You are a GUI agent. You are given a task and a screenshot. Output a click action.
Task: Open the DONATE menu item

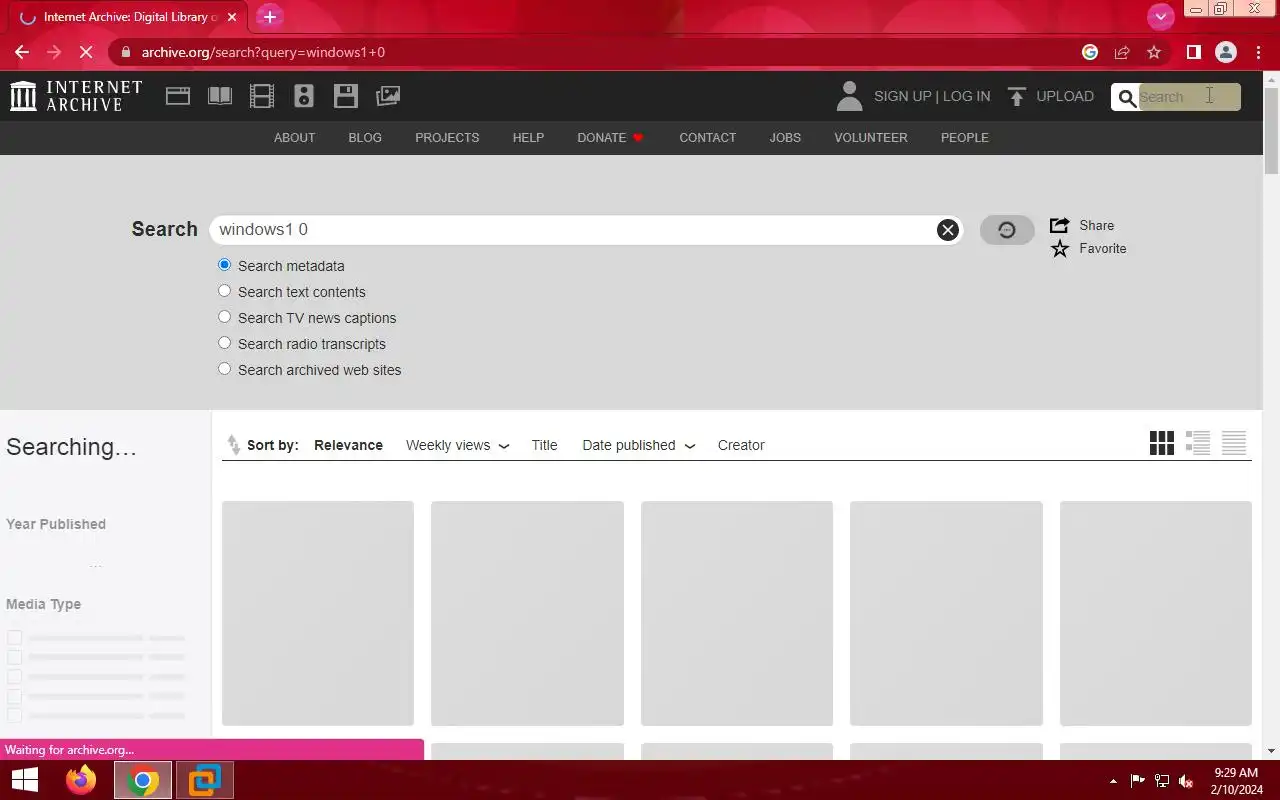click(610, 138)
